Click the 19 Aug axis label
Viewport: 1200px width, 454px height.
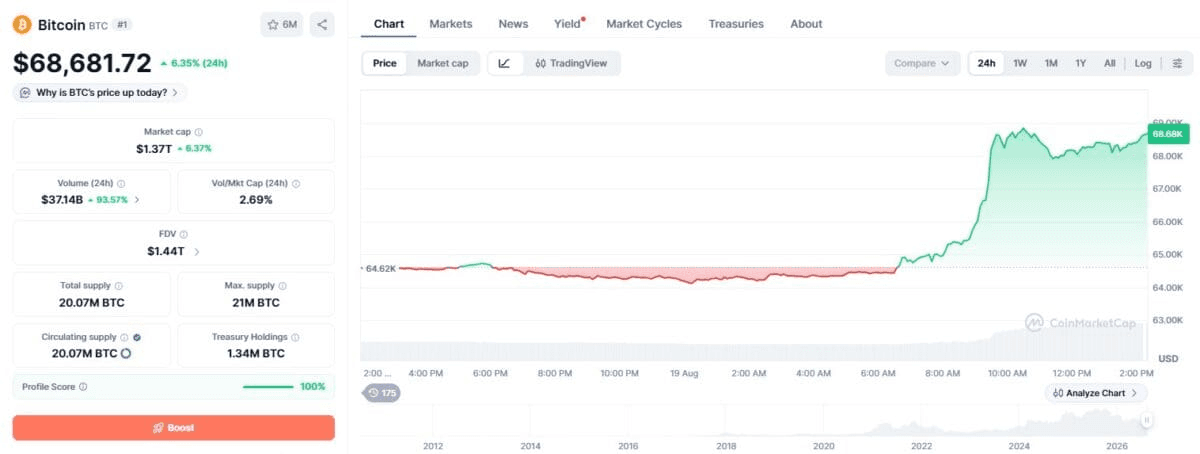(684, 373)
